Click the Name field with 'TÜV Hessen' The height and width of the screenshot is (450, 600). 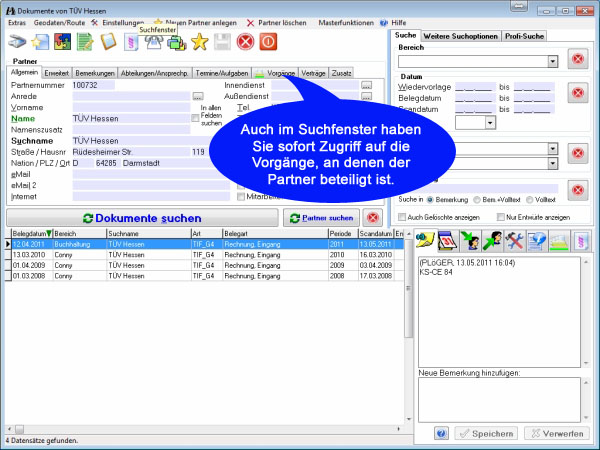(x=131, y=119)
